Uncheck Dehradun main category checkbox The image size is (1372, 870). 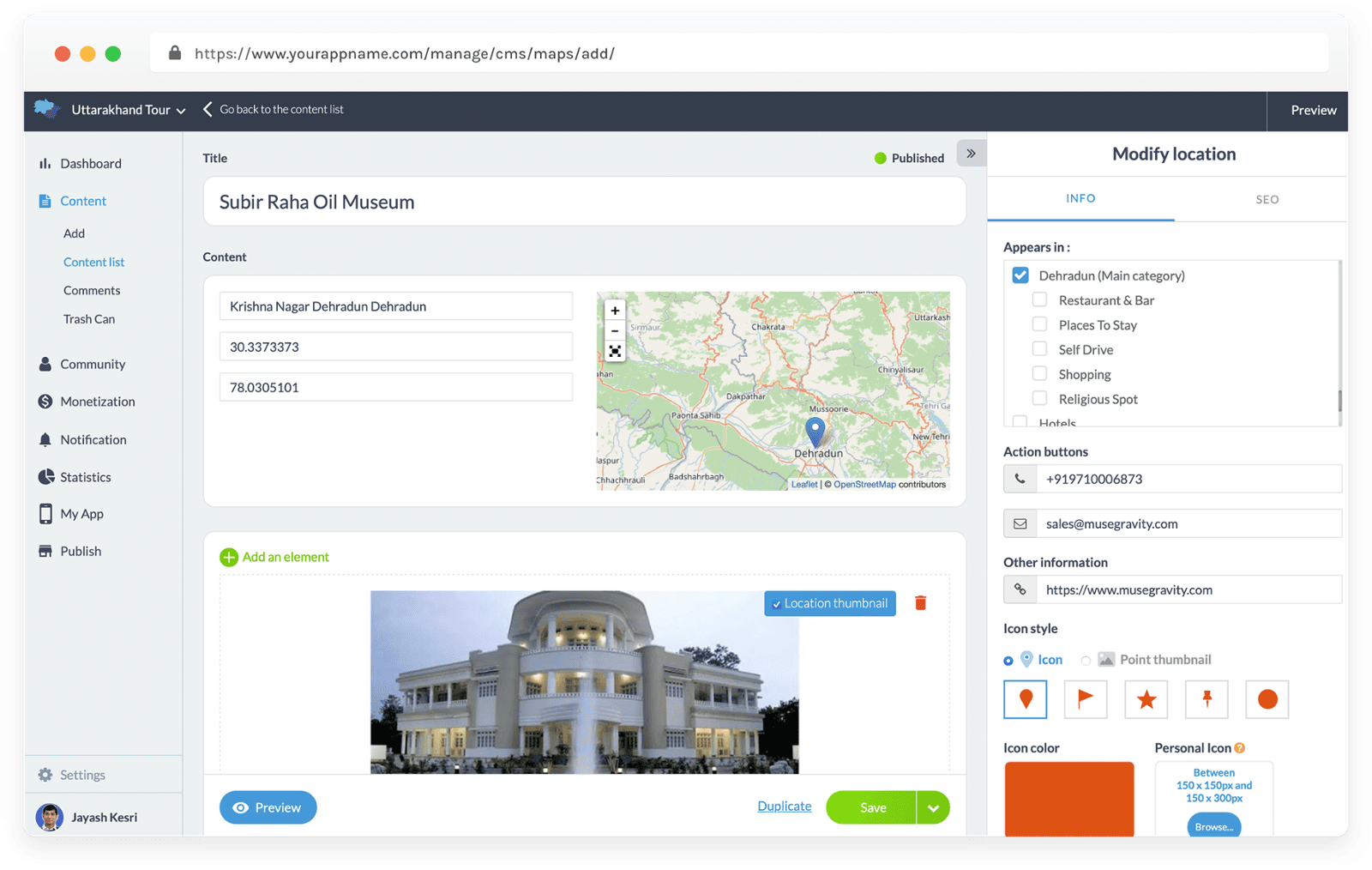click(x=1020, y=275)
